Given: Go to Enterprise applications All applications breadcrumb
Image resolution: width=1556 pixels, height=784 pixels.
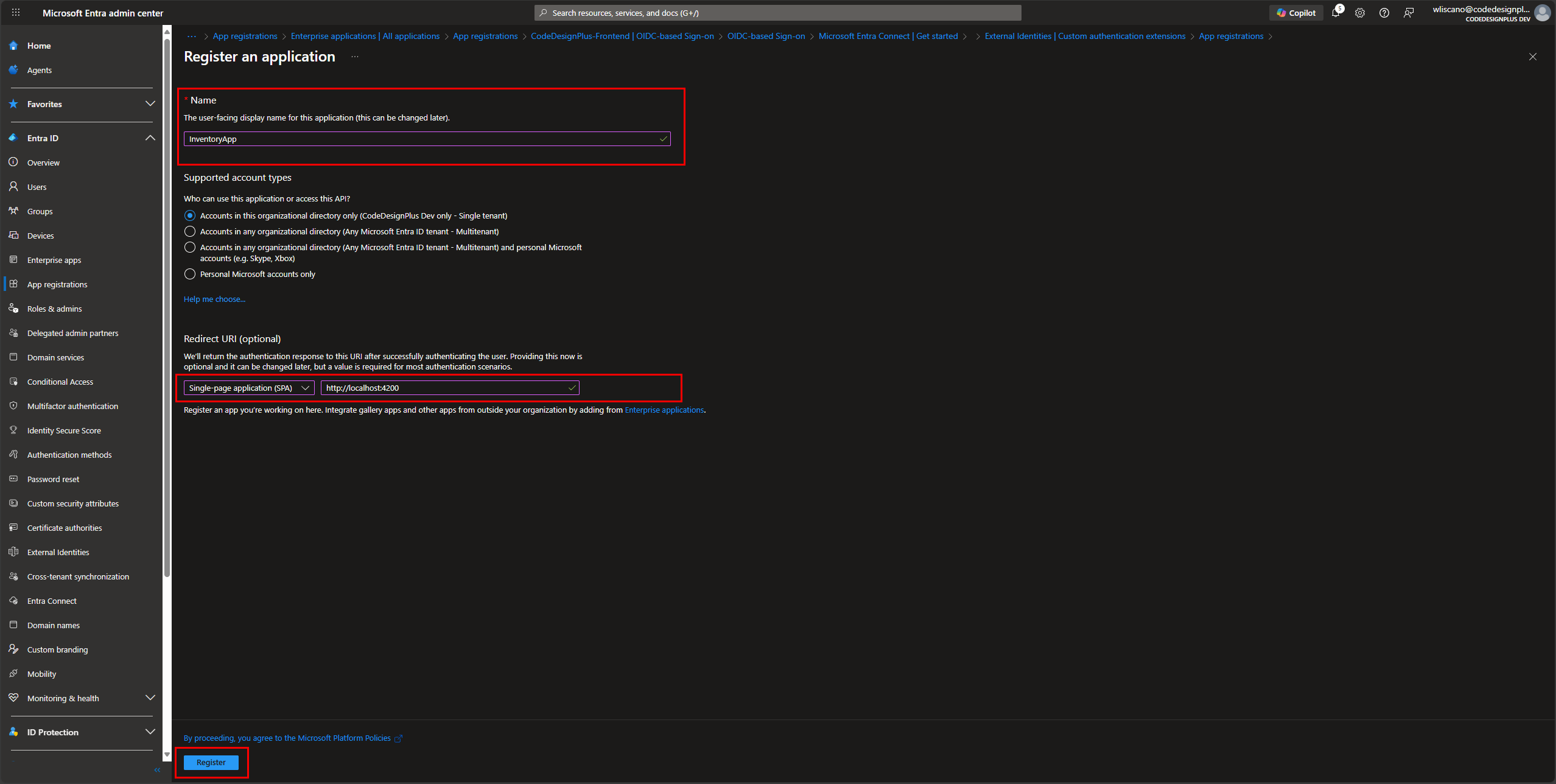Looking at the screenshot, I should point(365,36).
